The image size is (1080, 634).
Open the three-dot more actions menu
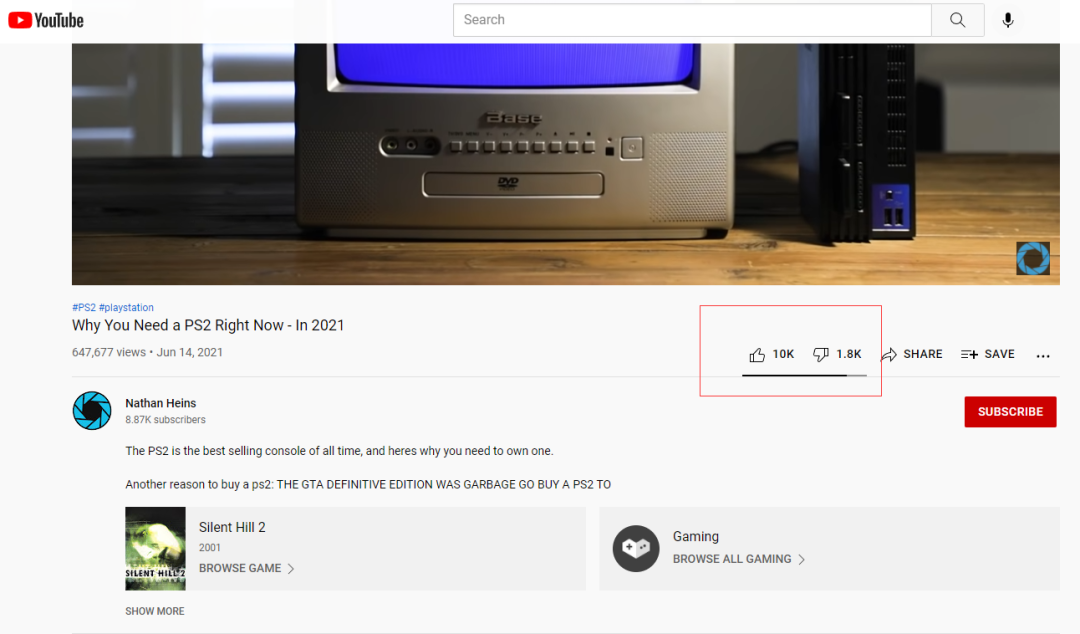(1043, 356)
